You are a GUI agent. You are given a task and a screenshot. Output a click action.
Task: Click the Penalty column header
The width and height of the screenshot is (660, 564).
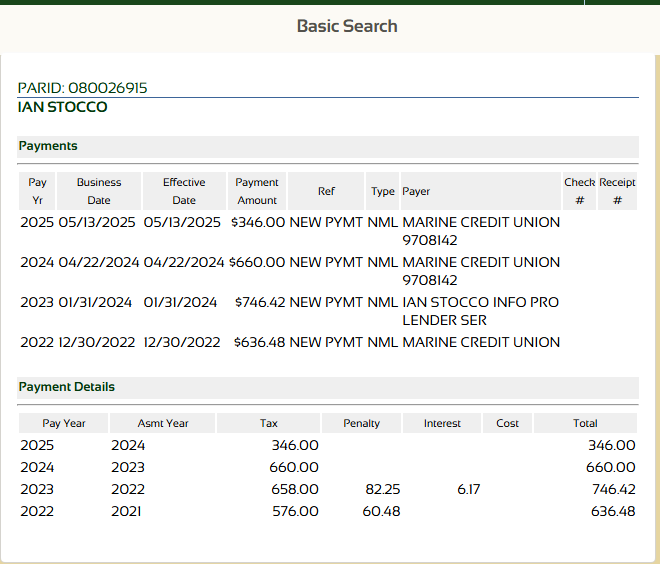click(361, 423)
